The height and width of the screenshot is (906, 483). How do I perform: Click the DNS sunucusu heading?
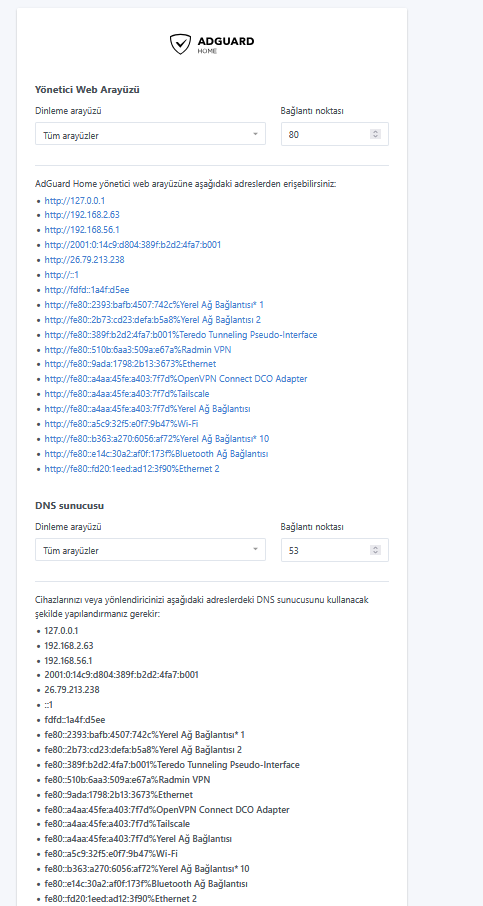(69, 506)
